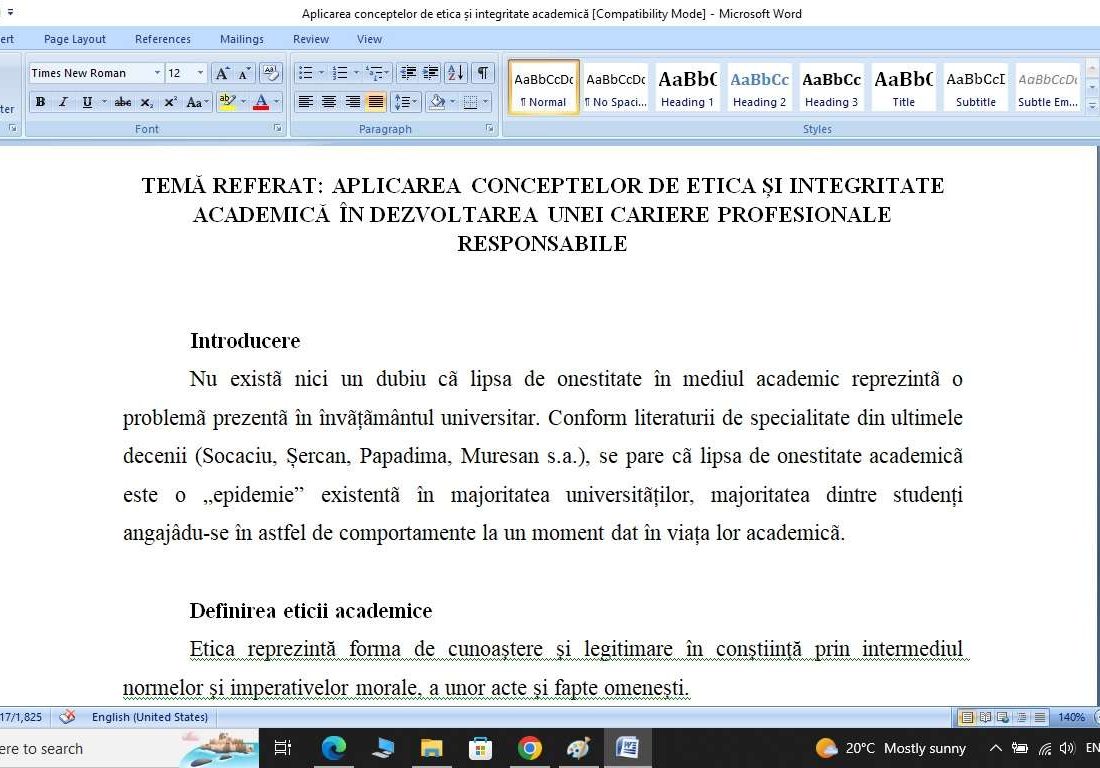Switch to the Review ribbon tab
Image resolution: width=1100 pixels, height=768 pixels.
(x=310, y=39)
